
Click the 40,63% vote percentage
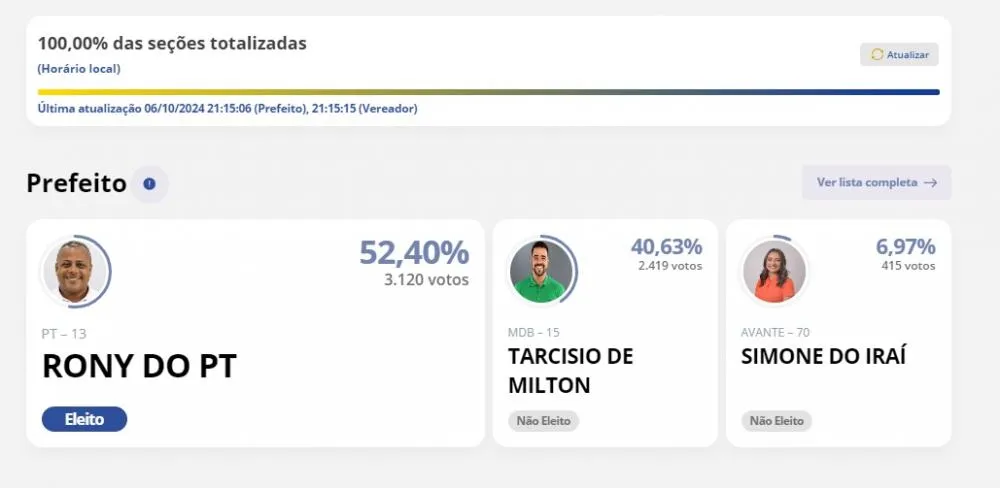point(666,246)
